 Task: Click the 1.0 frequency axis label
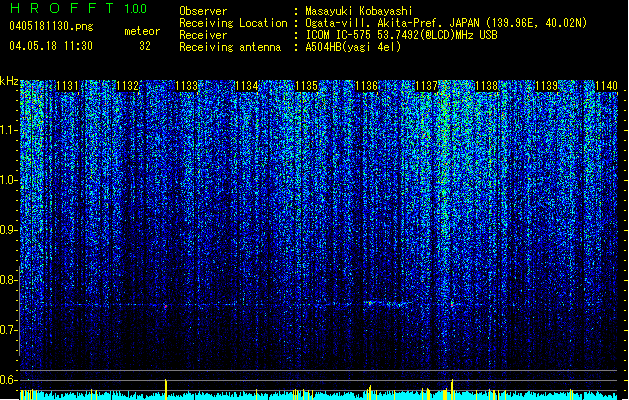coord(8,180)
